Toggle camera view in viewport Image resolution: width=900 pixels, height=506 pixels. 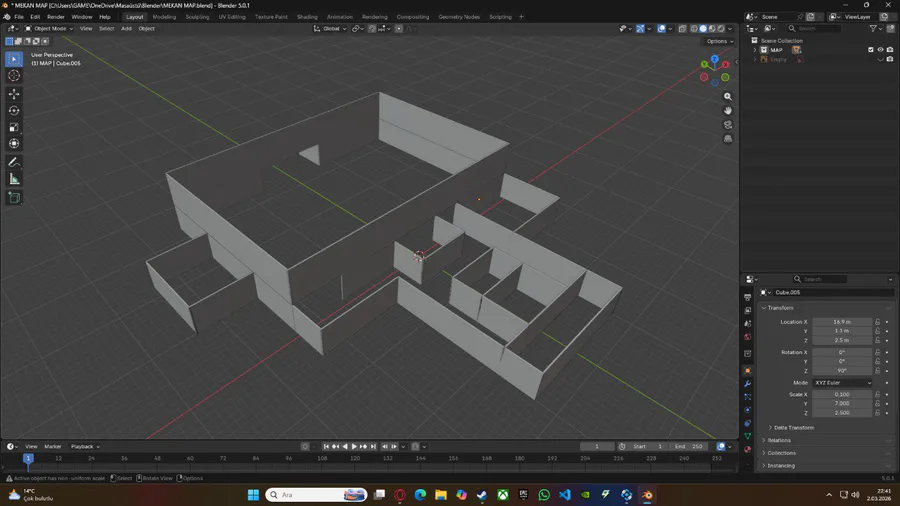tap(728, 124)
